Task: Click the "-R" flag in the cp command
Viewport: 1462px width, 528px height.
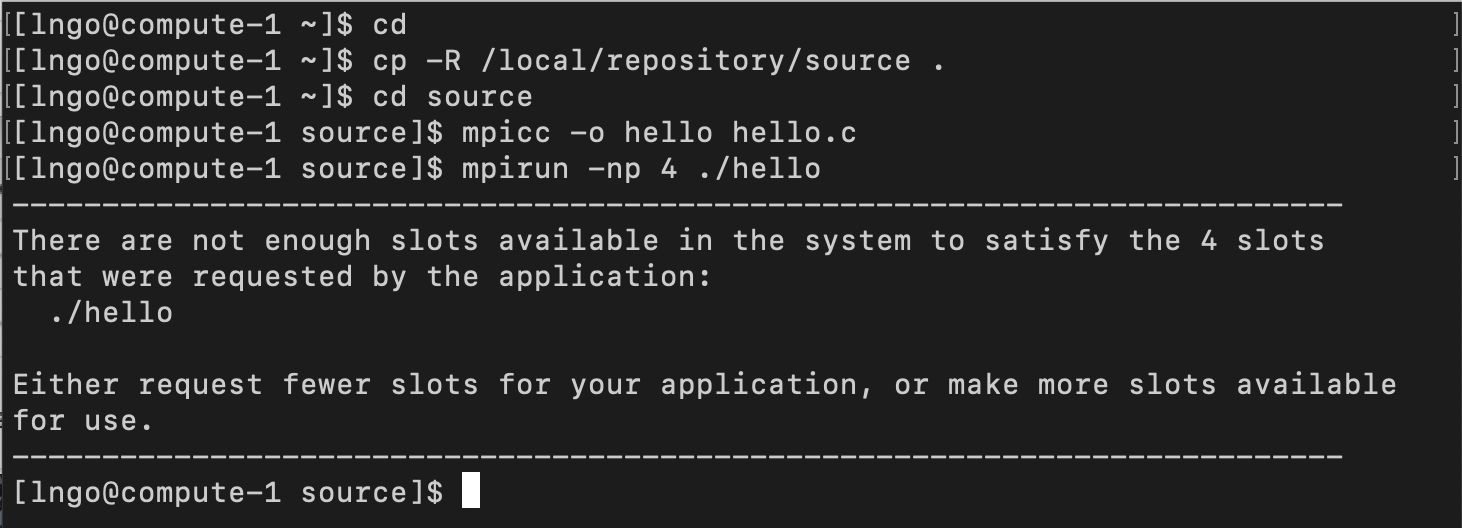Action: (443, 61)
